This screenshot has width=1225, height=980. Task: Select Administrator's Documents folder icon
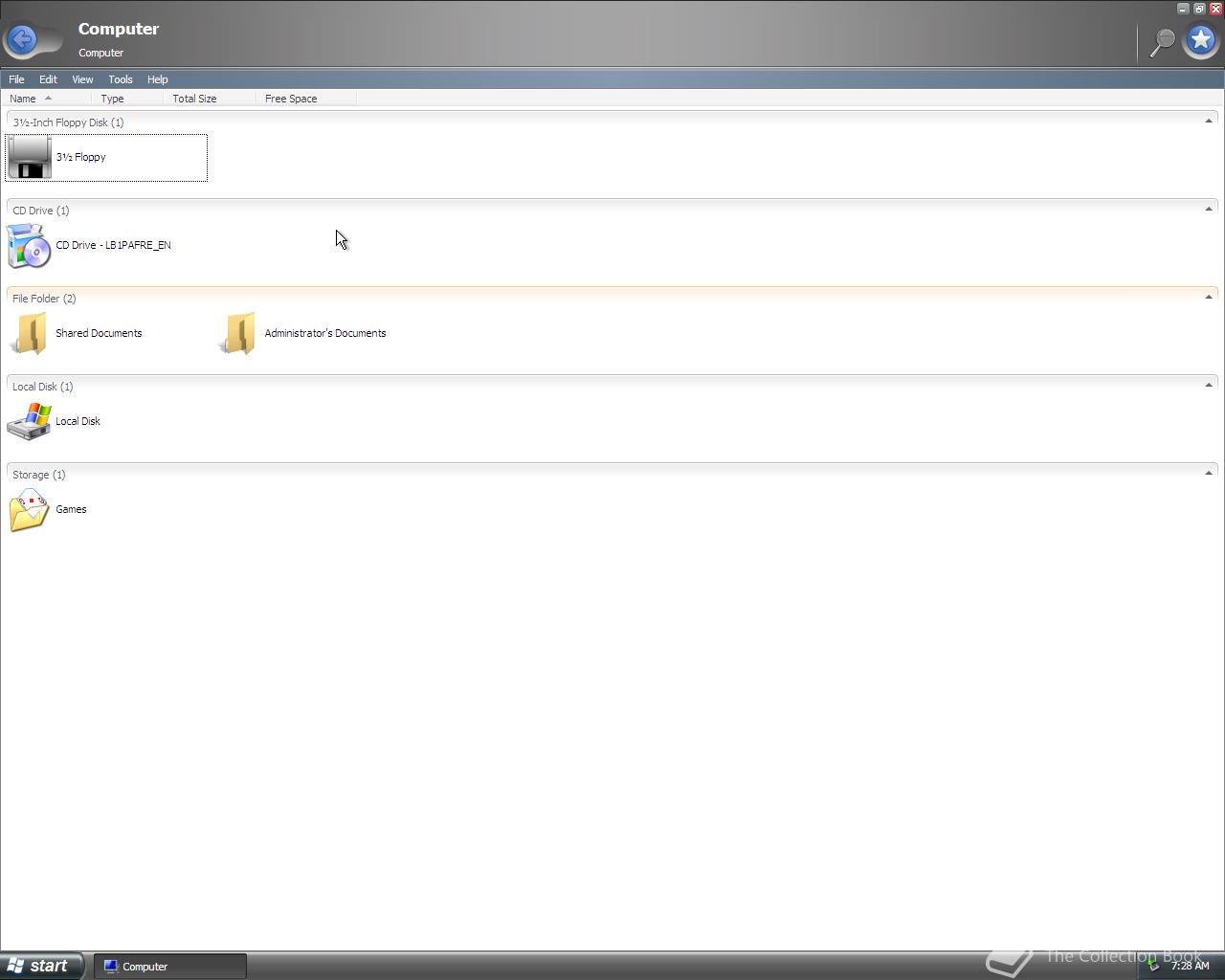click(x=237, y=333)
